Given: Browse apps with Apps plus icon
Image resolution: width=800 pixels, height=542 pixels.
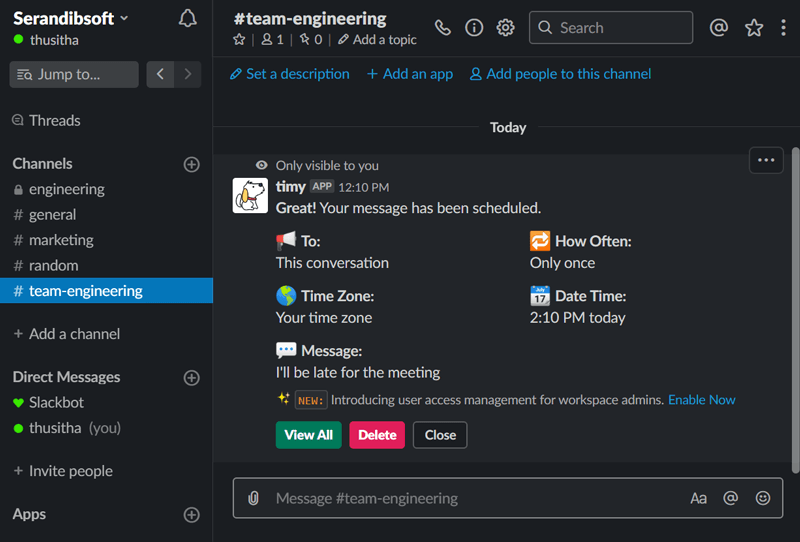Looking at the screenshot, I should click(x=191, y=514).
